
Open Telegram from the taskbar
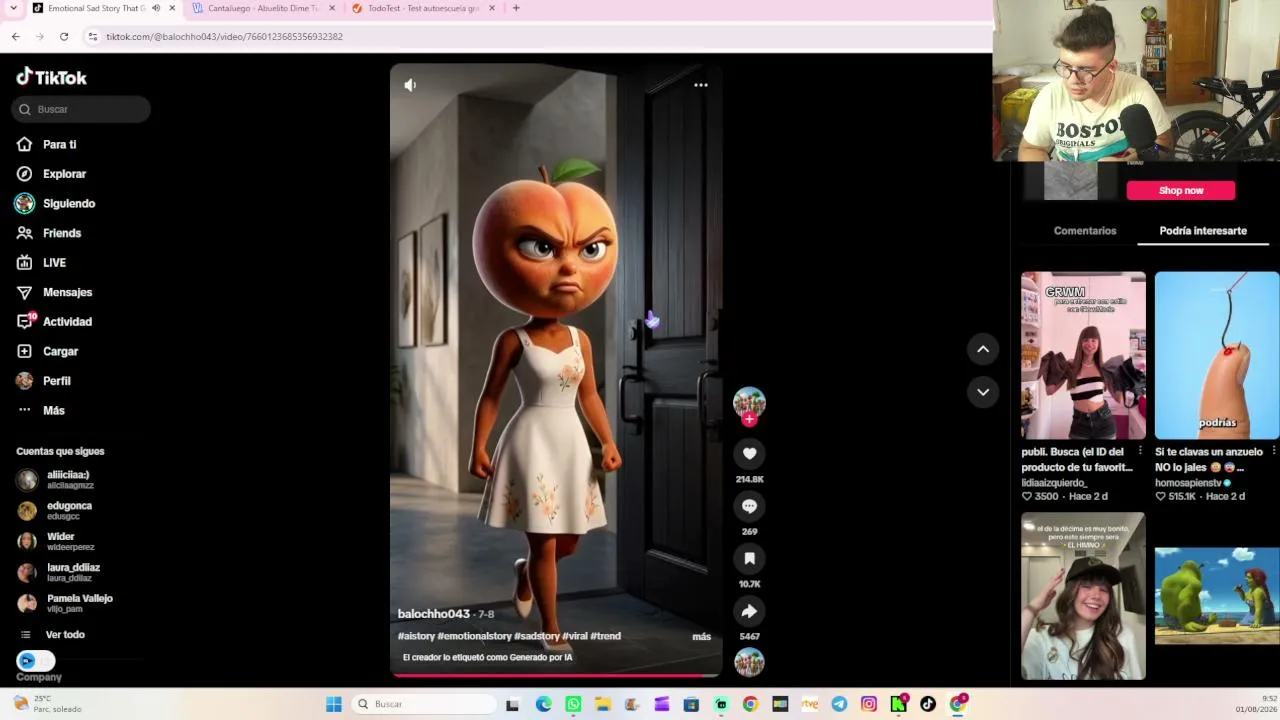tap(839, 704)
